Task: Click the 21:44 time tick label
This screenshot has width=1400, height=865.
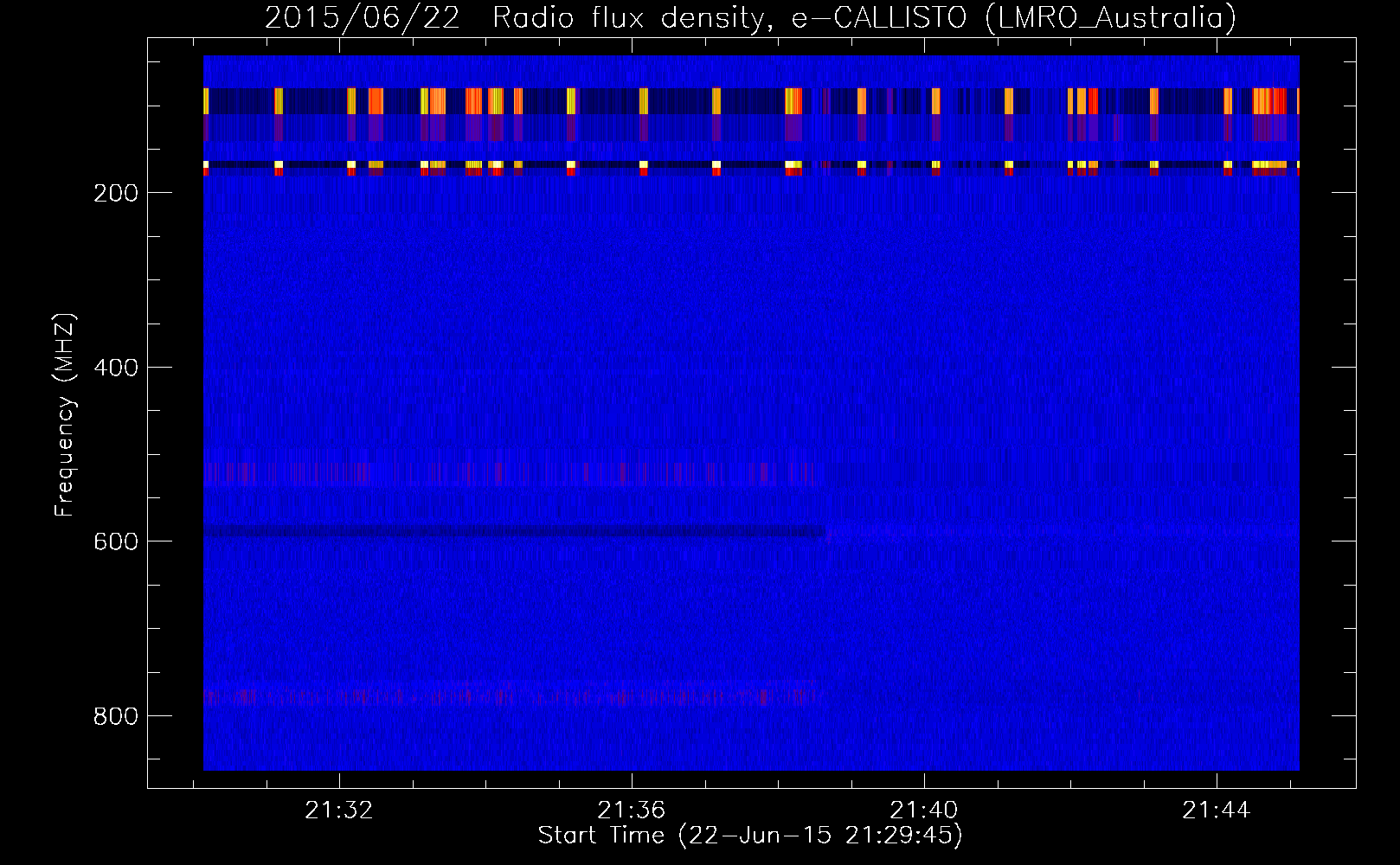Action: pos(1217,810)
